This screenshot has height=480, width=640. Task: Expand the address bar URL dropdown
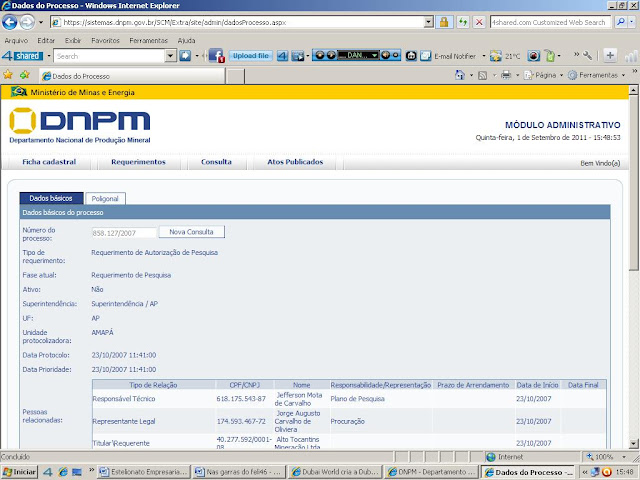(x=428, y=22)
